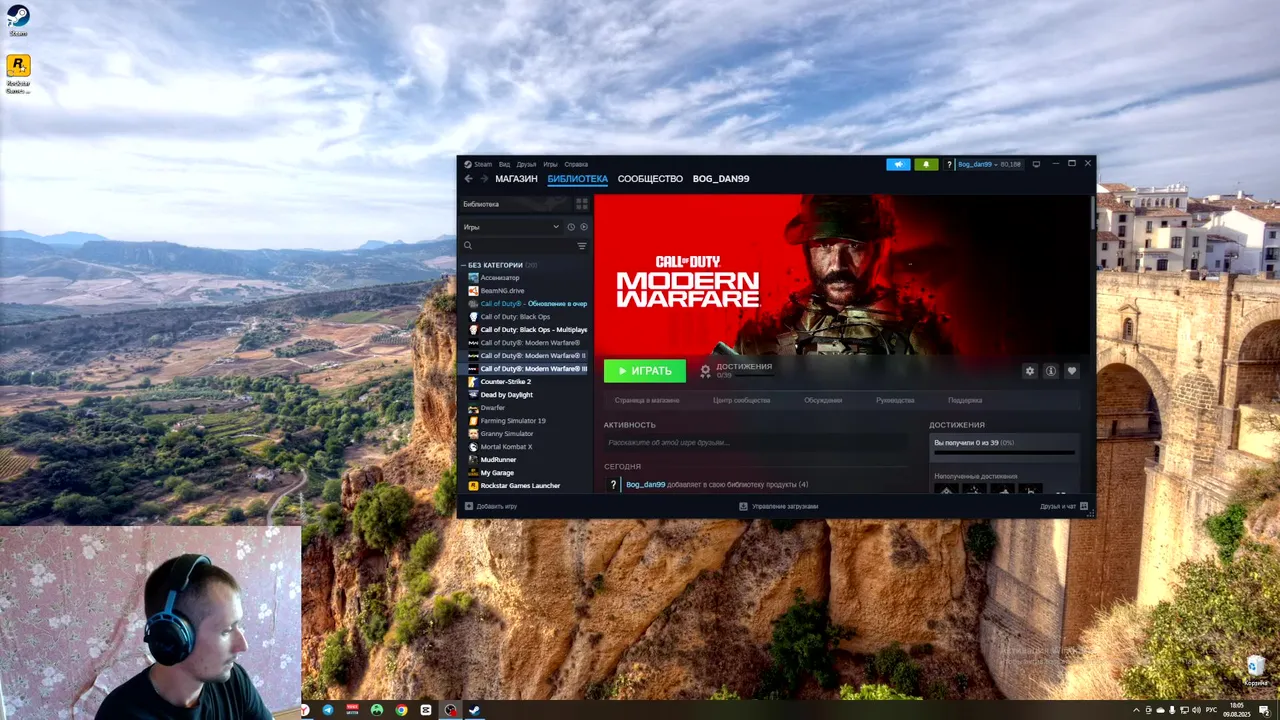The image size is (1280, 720).
Task: Switch to the БИБЛИОТЕКА tab
Action: 577,179
